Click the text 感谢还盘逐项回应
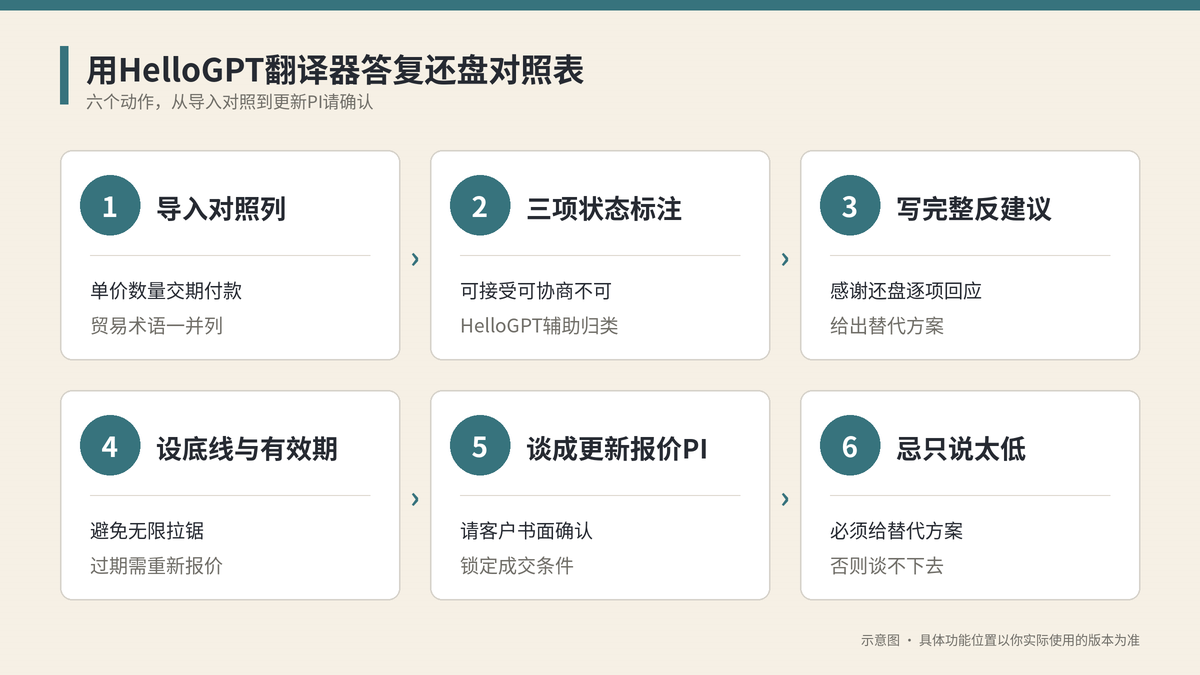Image resolution: width=1200 pixels, height=675 pixels. coord(906,291)
